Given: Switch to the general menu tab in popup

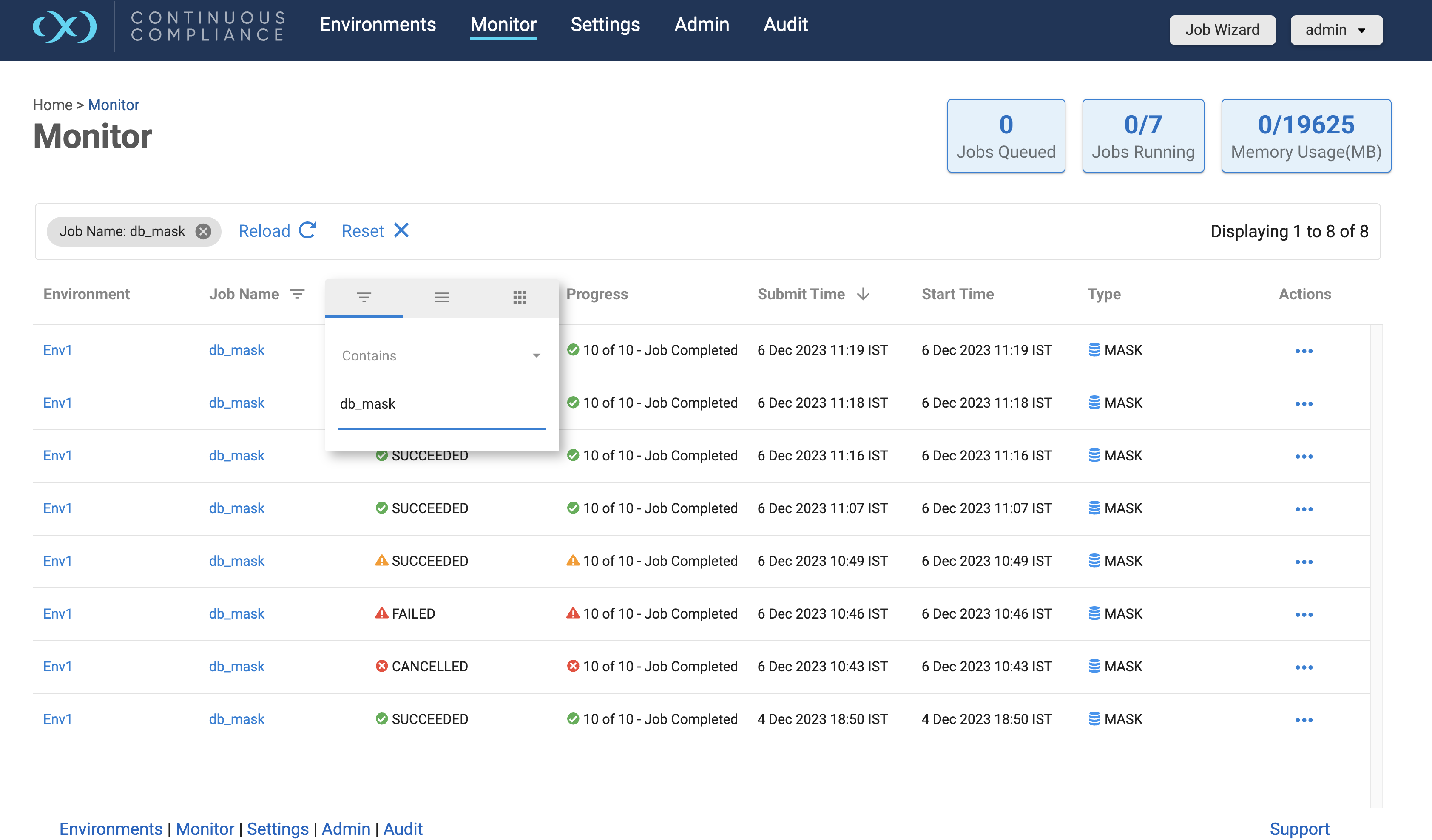Looking at the screenshot, I should [x=441, y=297].
